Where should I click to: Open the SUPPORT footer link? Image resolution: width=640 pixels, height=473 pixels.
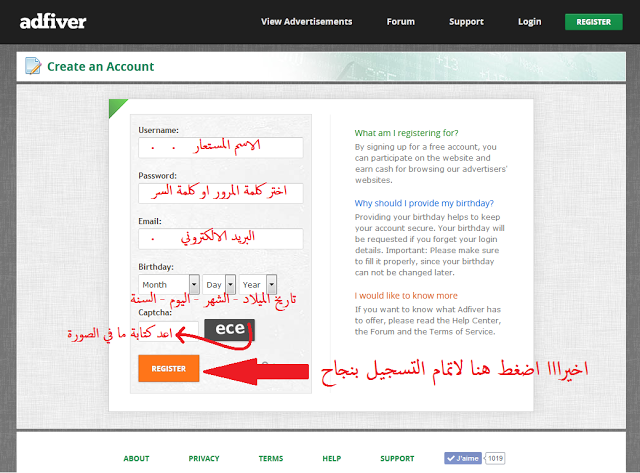tap(397, 458)
